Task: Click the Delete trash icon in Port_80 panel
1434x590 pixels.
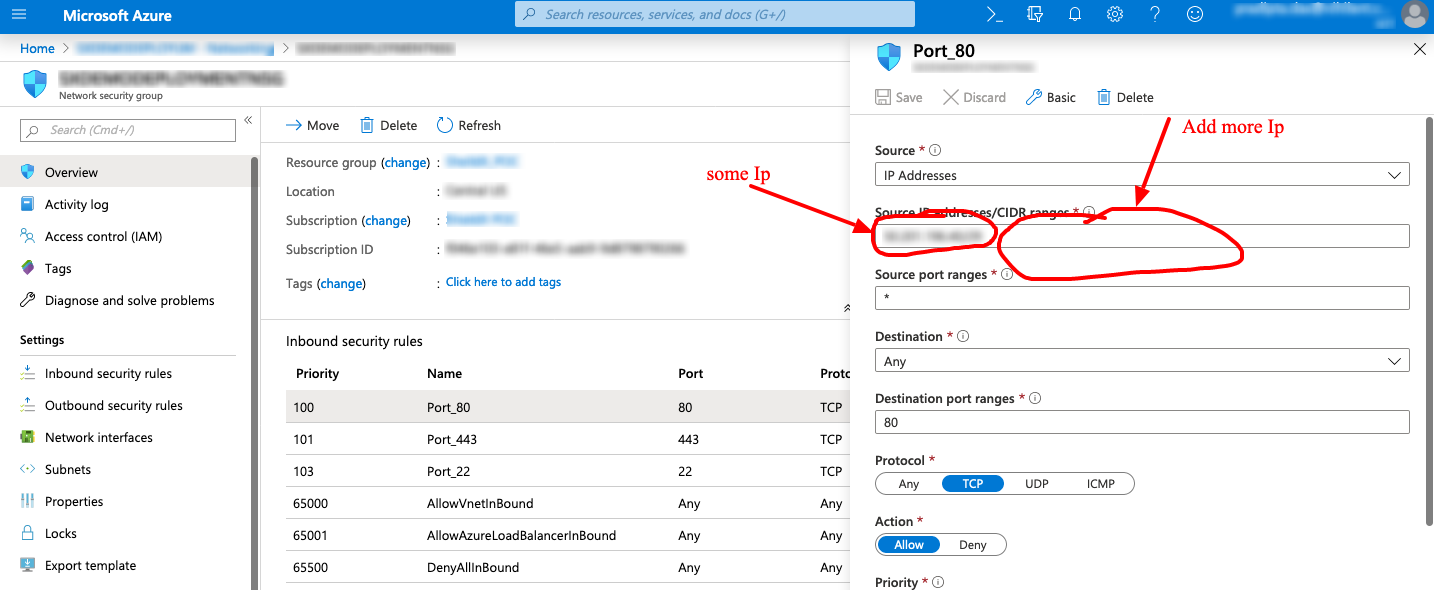Action: pyautogui.click(x=1104, y=97)
